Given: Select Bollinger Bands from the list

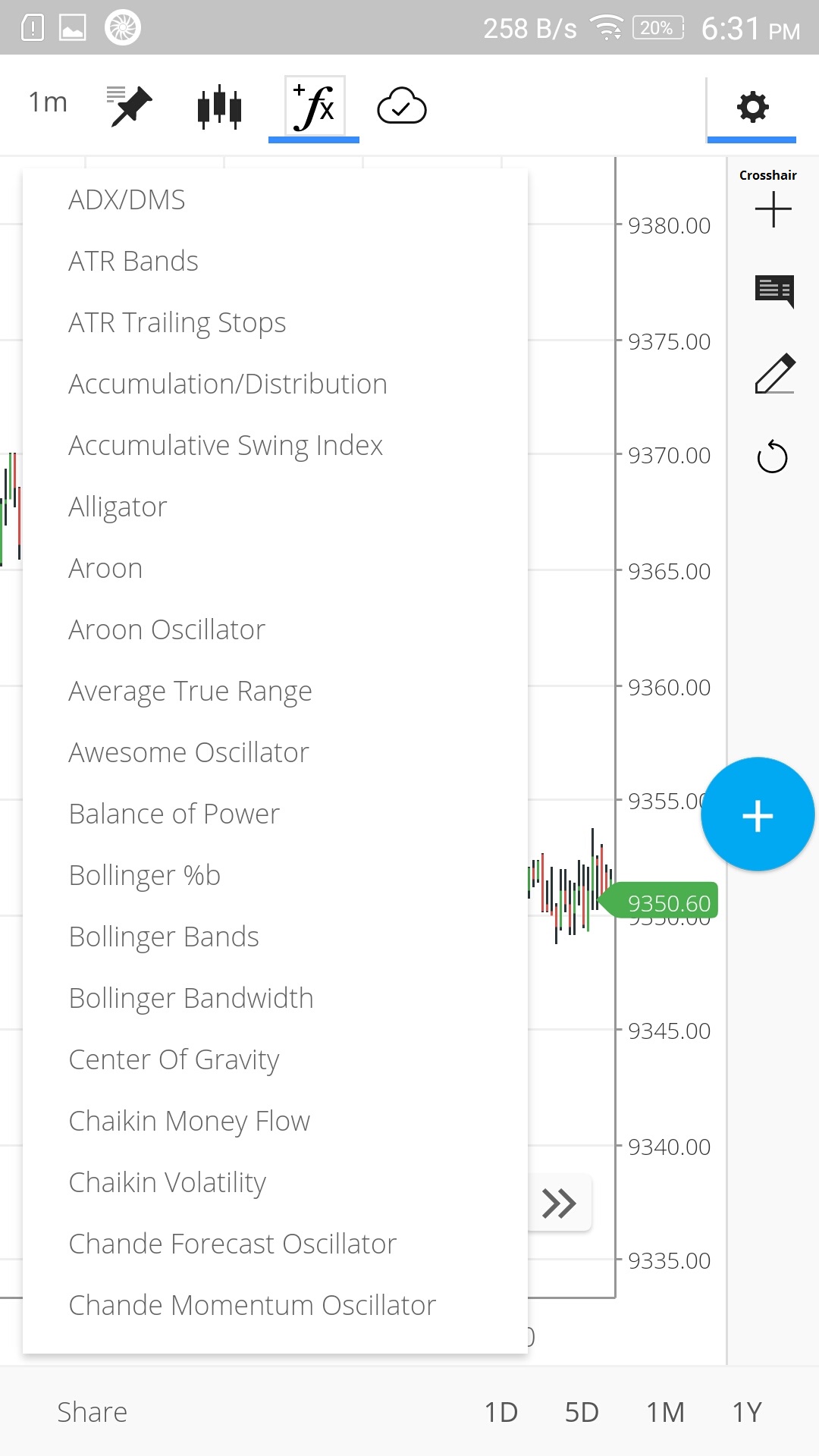Looking at the screenshot, I should click(164, 937).
